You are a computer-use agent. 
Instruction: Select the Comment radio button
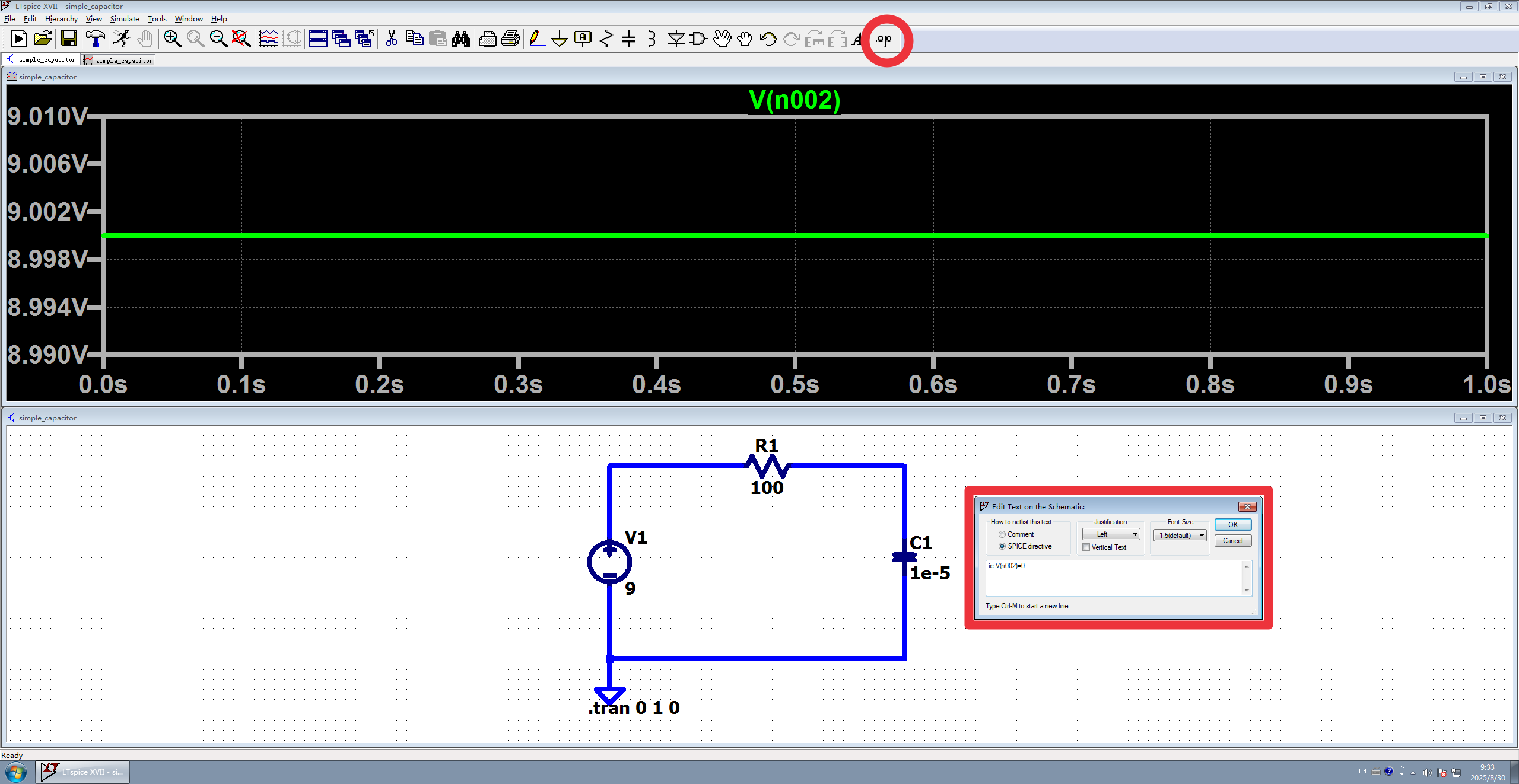coord(1002,534)
